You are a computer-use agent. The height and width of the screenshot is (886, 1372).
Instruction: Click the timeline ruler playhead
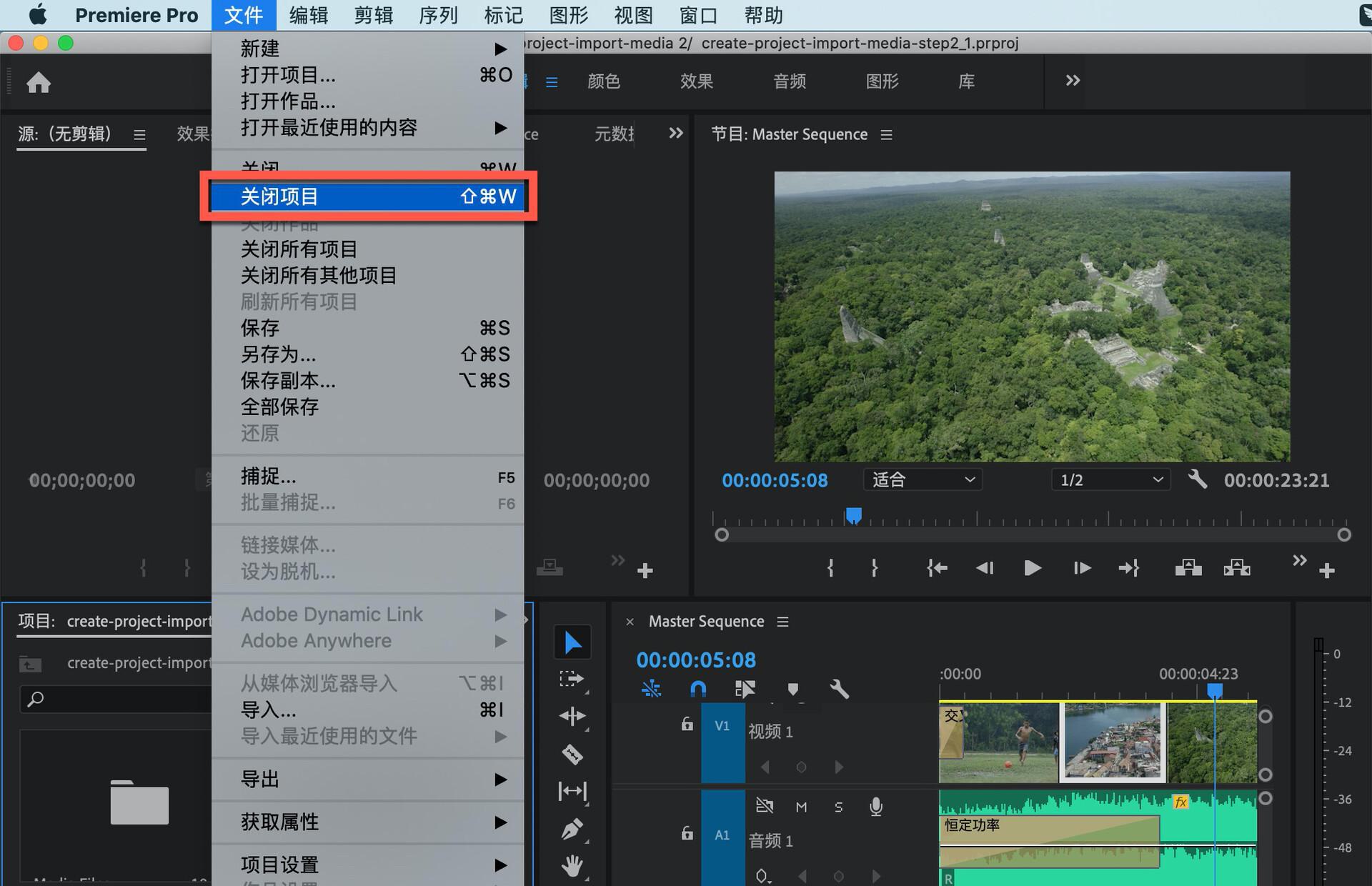click(x=1215, y=690)
